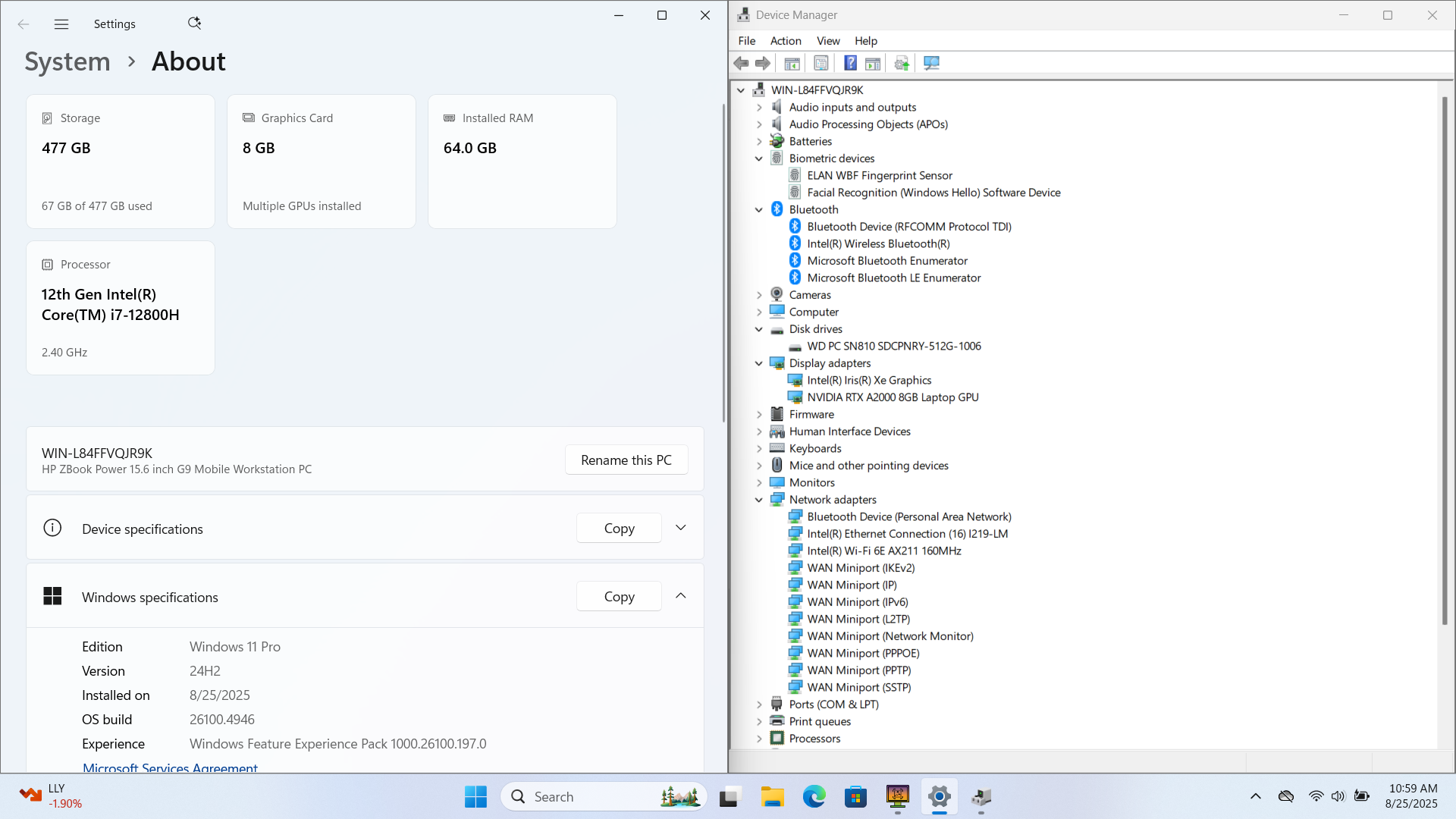Screen dimensions: 1456x819
Task: Open Properties toolbar icon in Device Manager
Action: (821, 64)
